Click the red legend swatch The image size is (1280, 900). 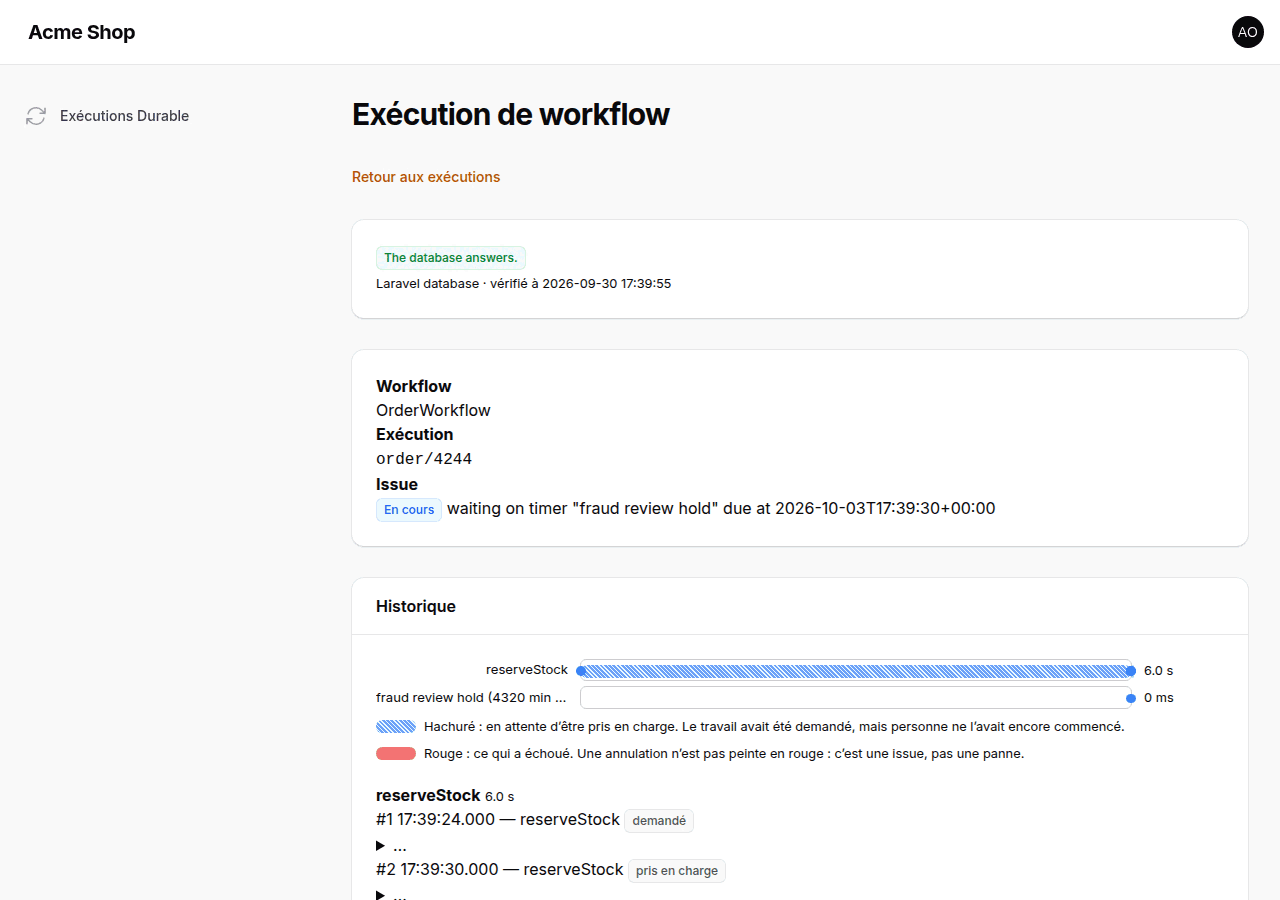coord(396,754)
